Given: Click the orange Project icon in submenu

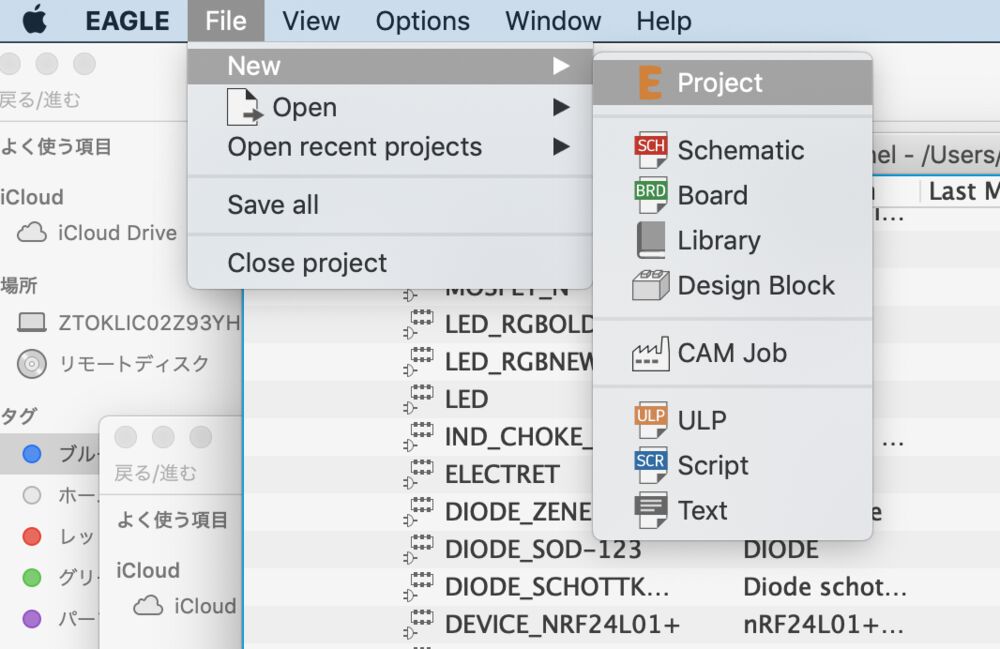Looking at the screenshot, I should tap(650, 83).
